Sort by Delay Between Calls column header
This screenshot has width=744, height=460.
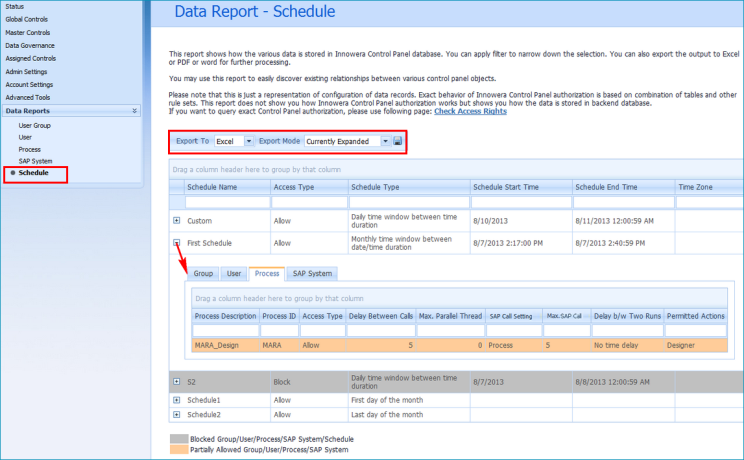tap(381, 316)
